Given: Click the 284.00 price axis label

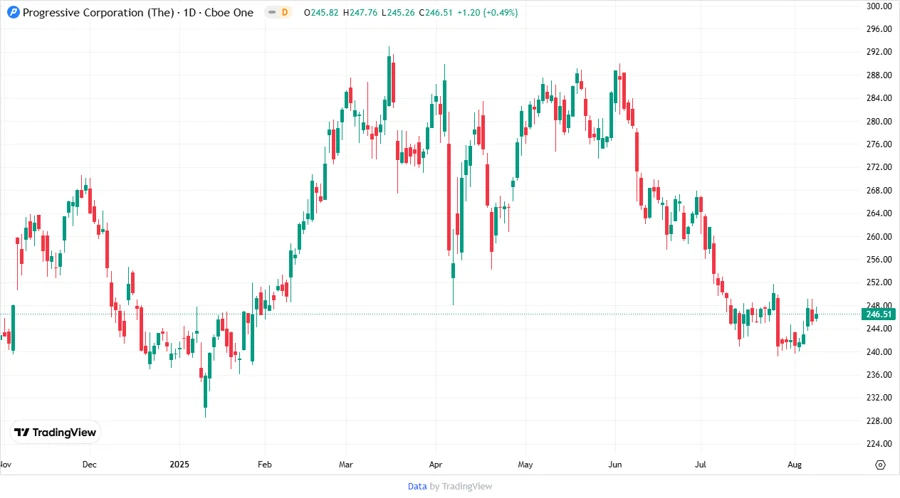Looking at the screenshot, I should 879,98.
